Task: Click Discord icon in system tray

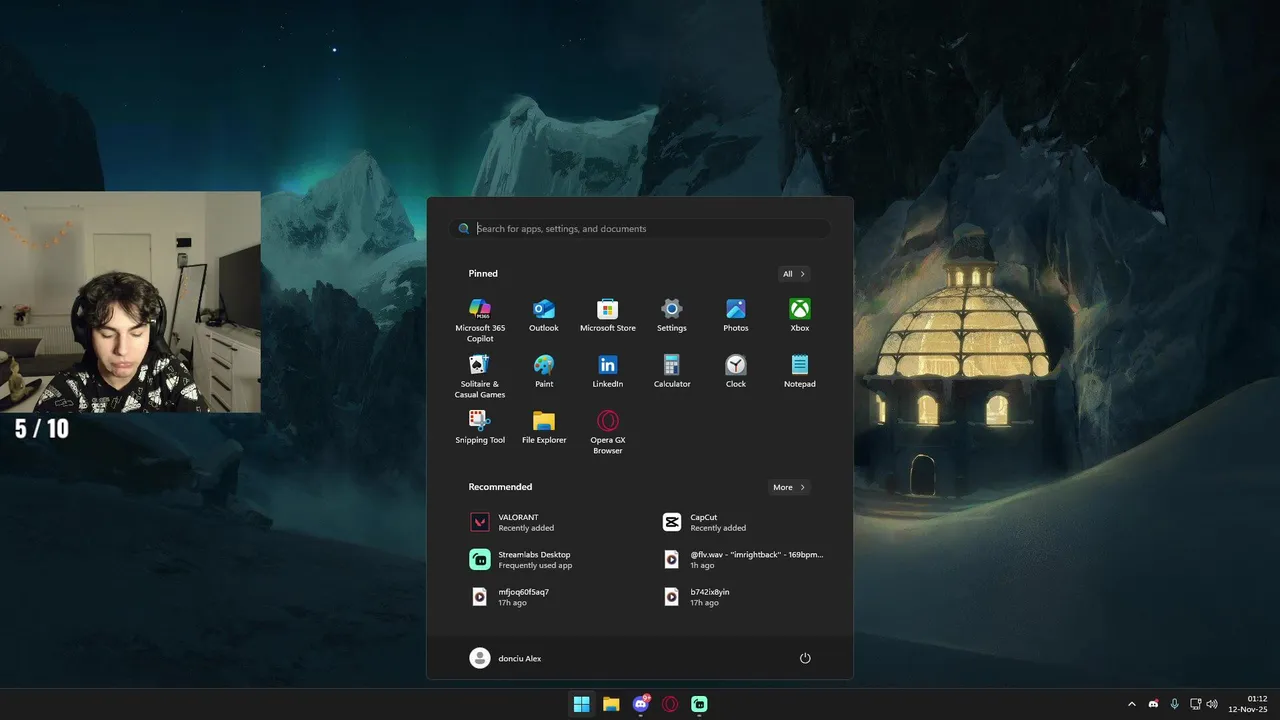Action: (1153, 704)
